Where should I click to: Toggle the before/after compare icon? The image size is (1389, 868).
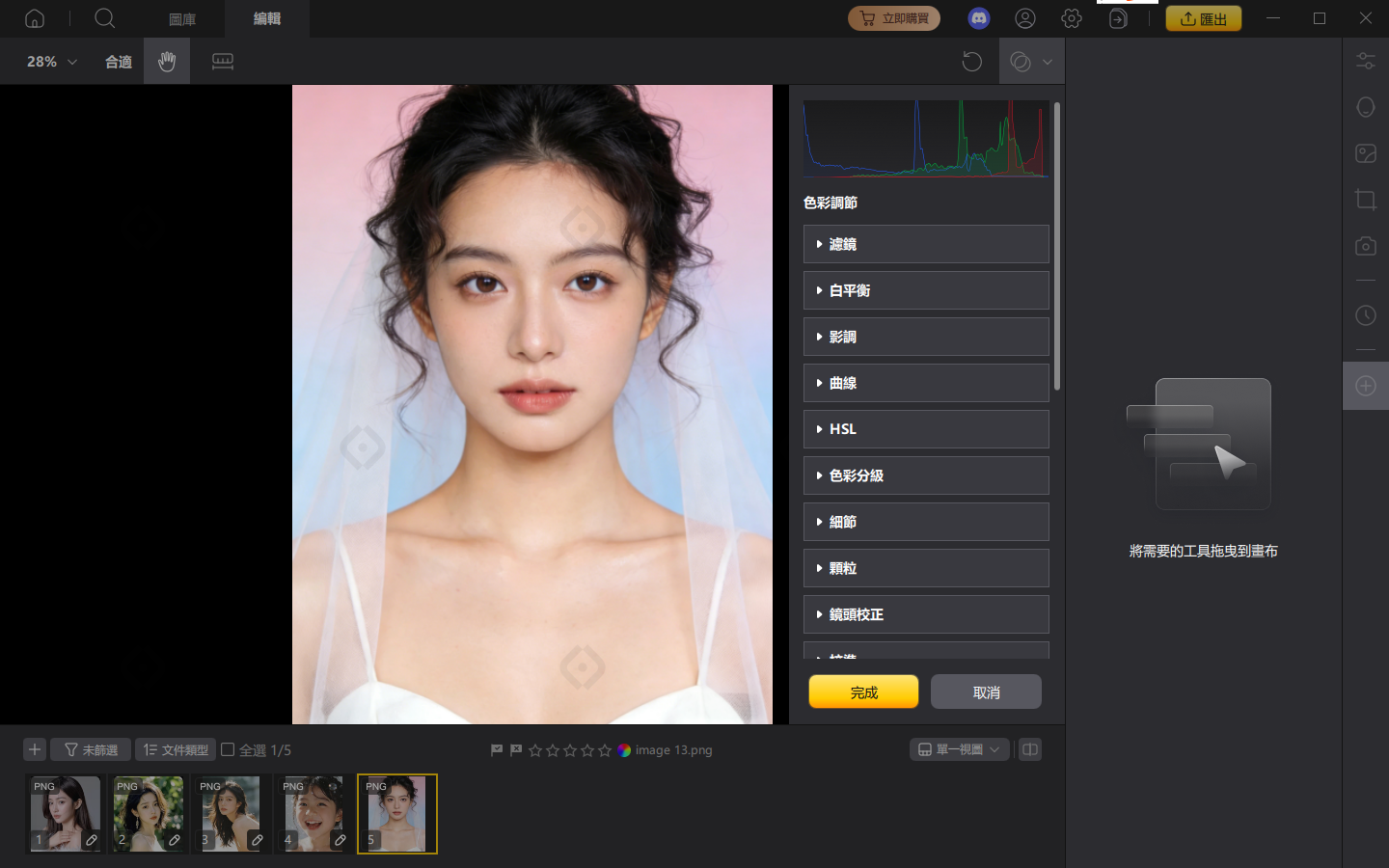1029,749
